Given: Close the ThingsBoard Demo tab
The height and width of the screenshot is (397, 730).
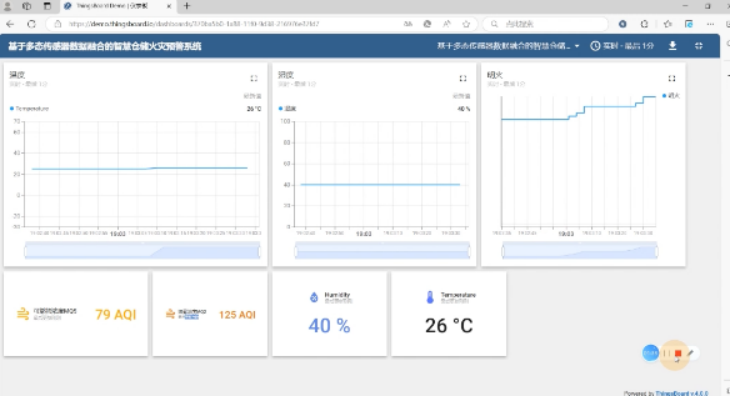Looking at the screenshot, I should coord(169,6).
